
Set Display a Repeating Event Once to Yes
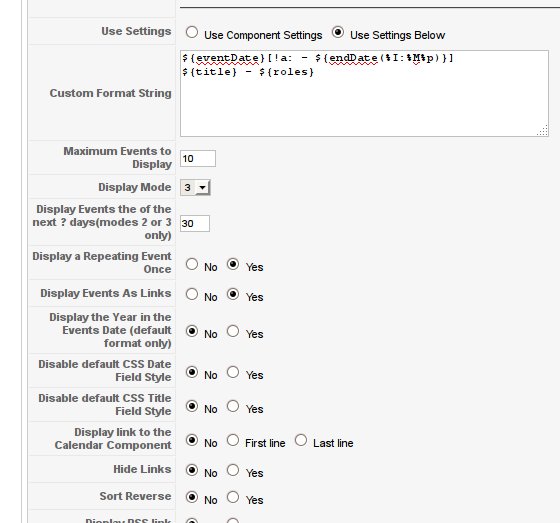point(233,264)
